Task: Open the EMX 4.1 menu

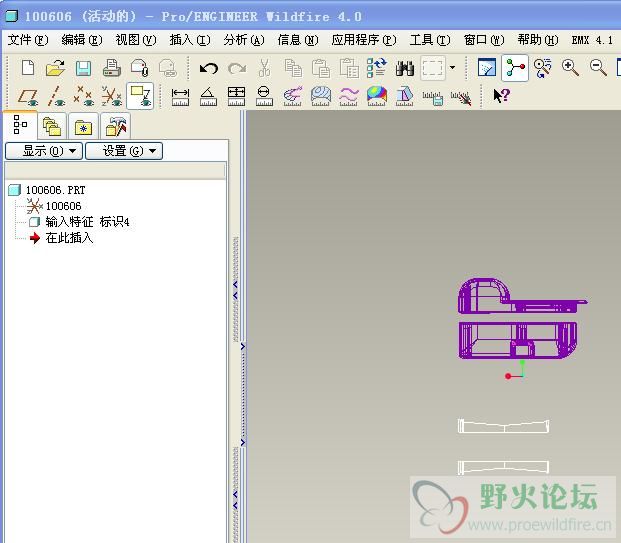Action: 592,40
